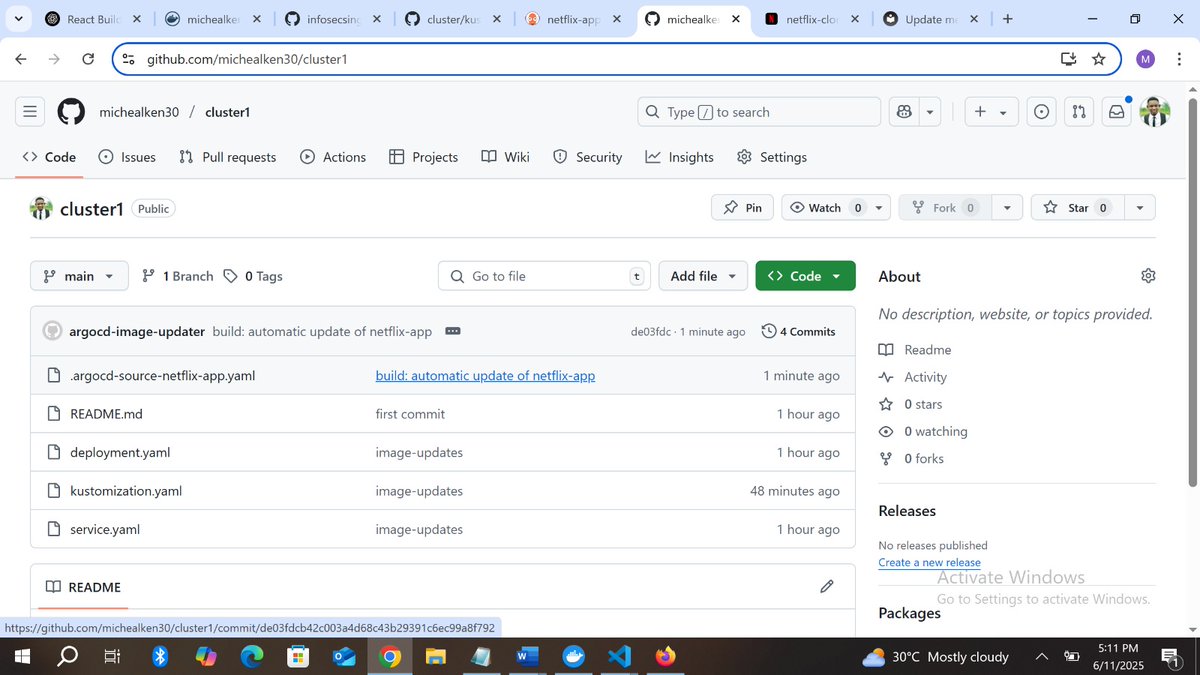Click the GitHub Octocat logo
Image resolution: width=1200 pixels, height=675 pixels.
tap(71, 112)
